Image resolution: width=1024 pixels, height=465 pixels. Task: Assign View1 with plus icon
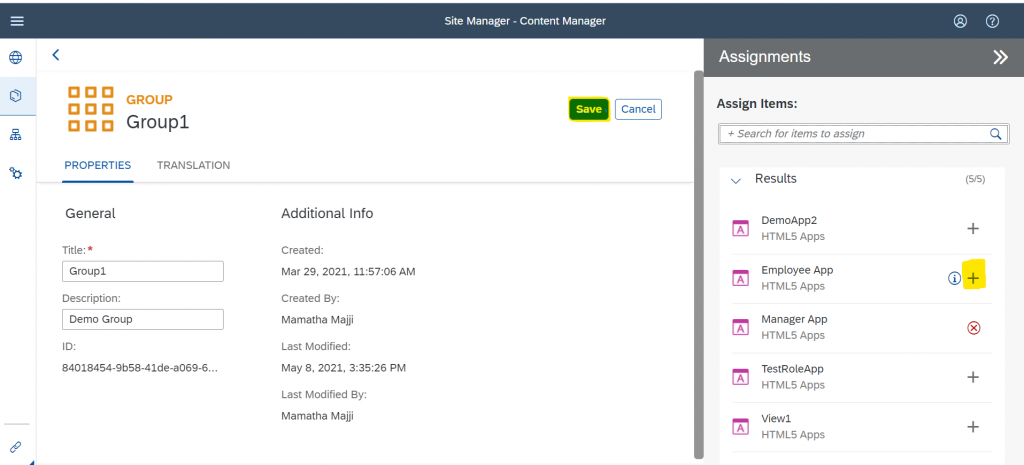pos(972,426)
